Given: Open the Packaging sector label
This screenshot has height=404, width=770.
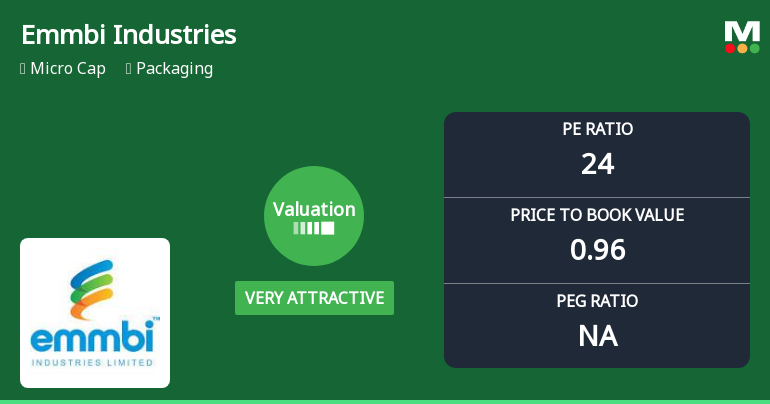Looking at the screenshot, I should (174, 69).
